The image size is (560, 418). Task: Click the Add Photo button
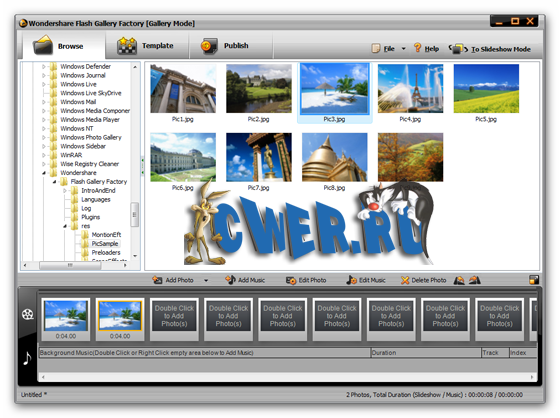click(173, 280)
